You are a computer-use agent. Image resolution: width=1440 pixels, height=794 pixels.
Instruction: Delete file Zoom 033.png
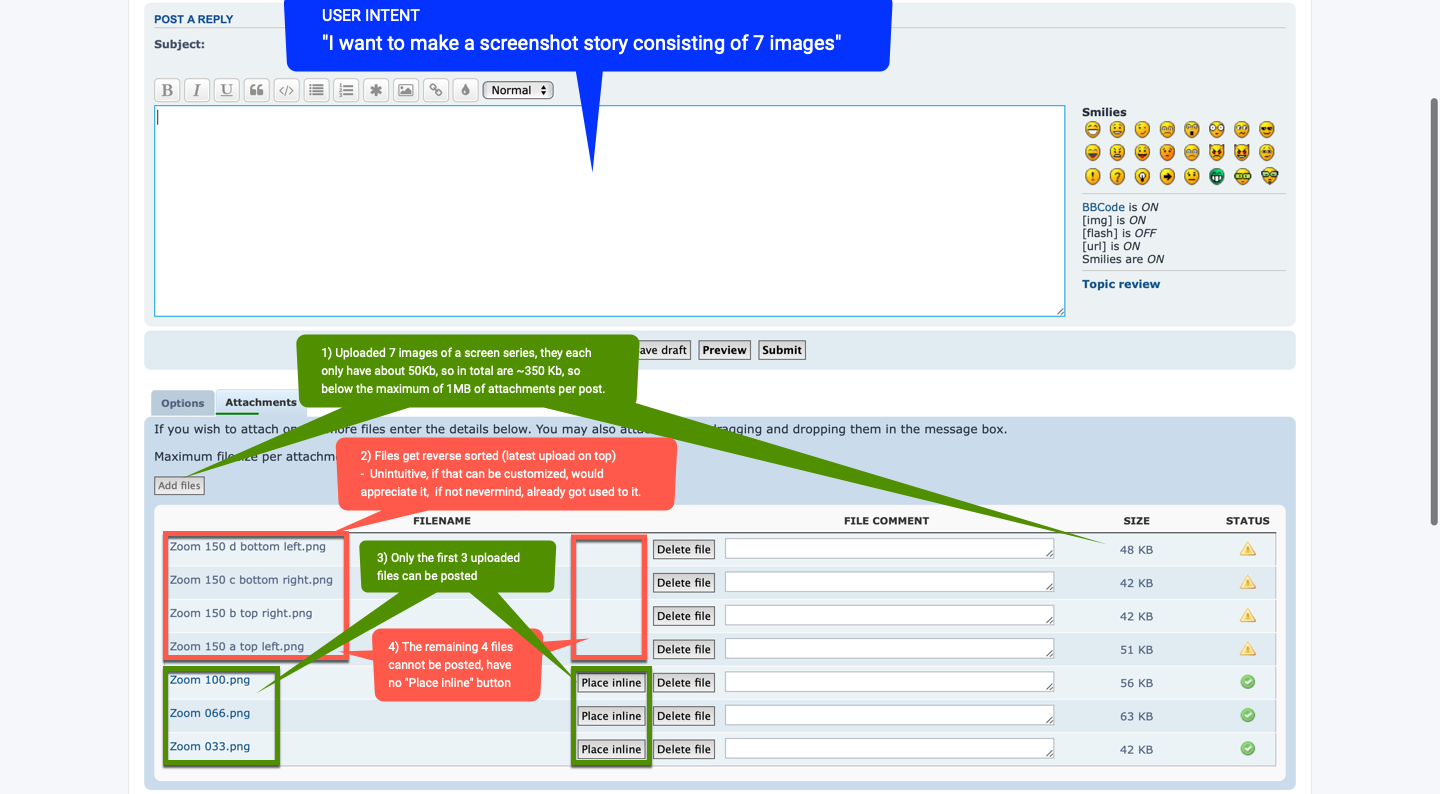coord(684,749)
